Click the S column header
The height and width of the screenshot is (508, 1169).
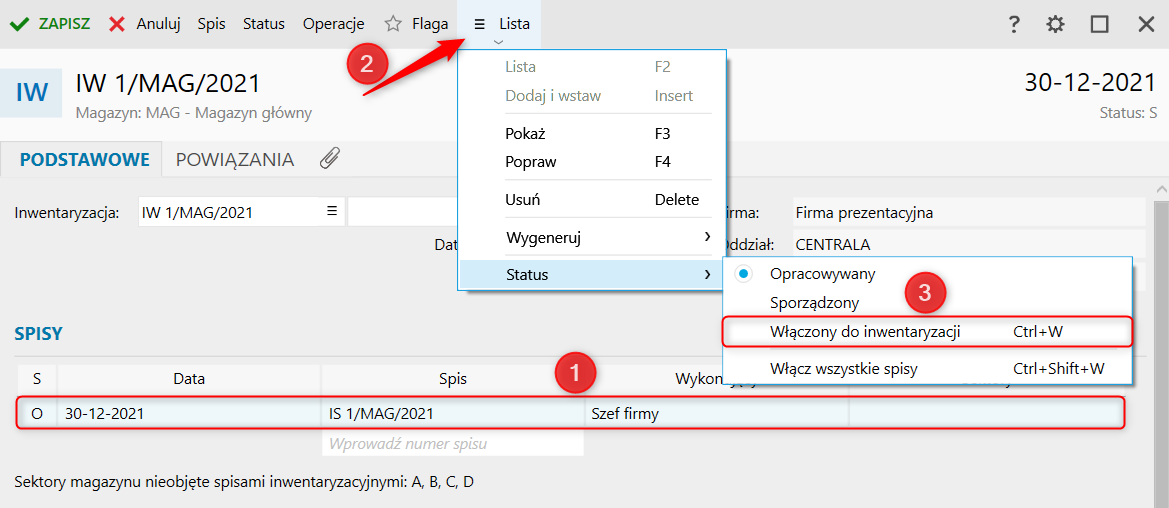(x=37, y=379)
